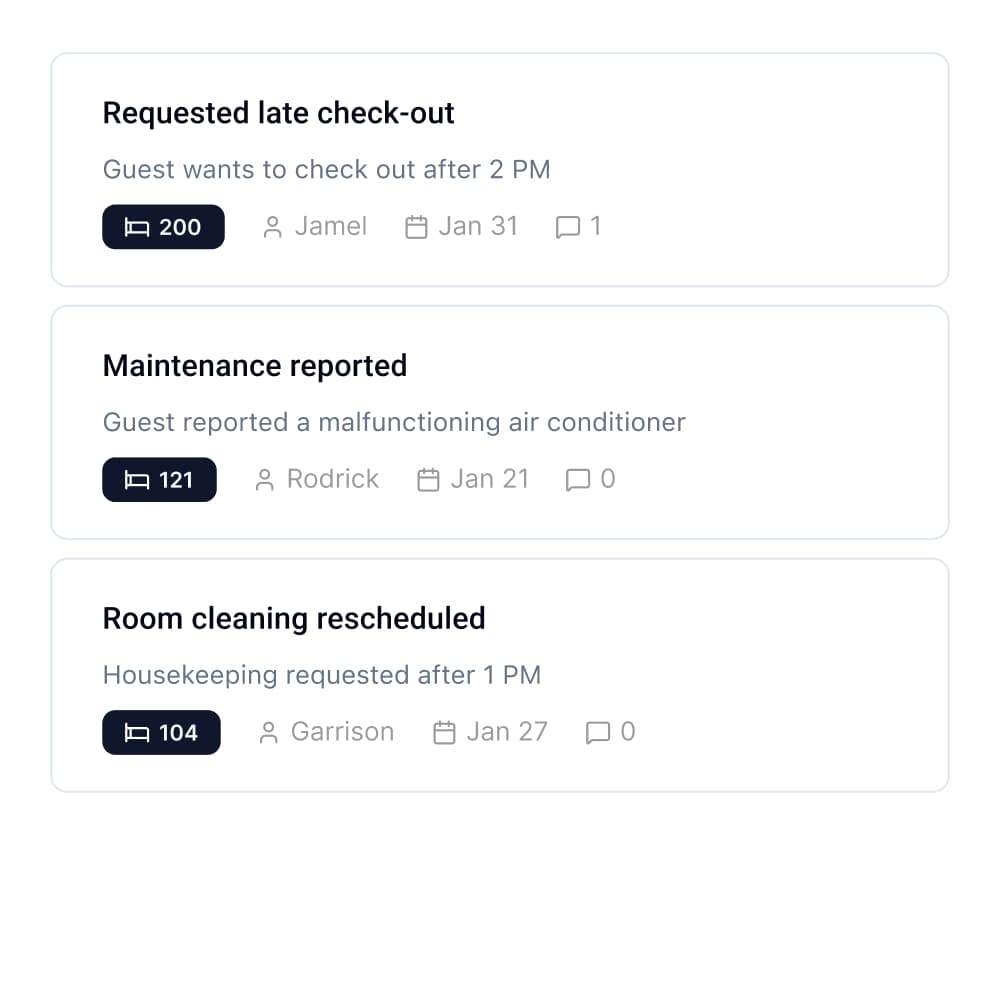1000x1000 pixels.
Task: Select the person icon next to Rodrick
Action: (264, 479)
